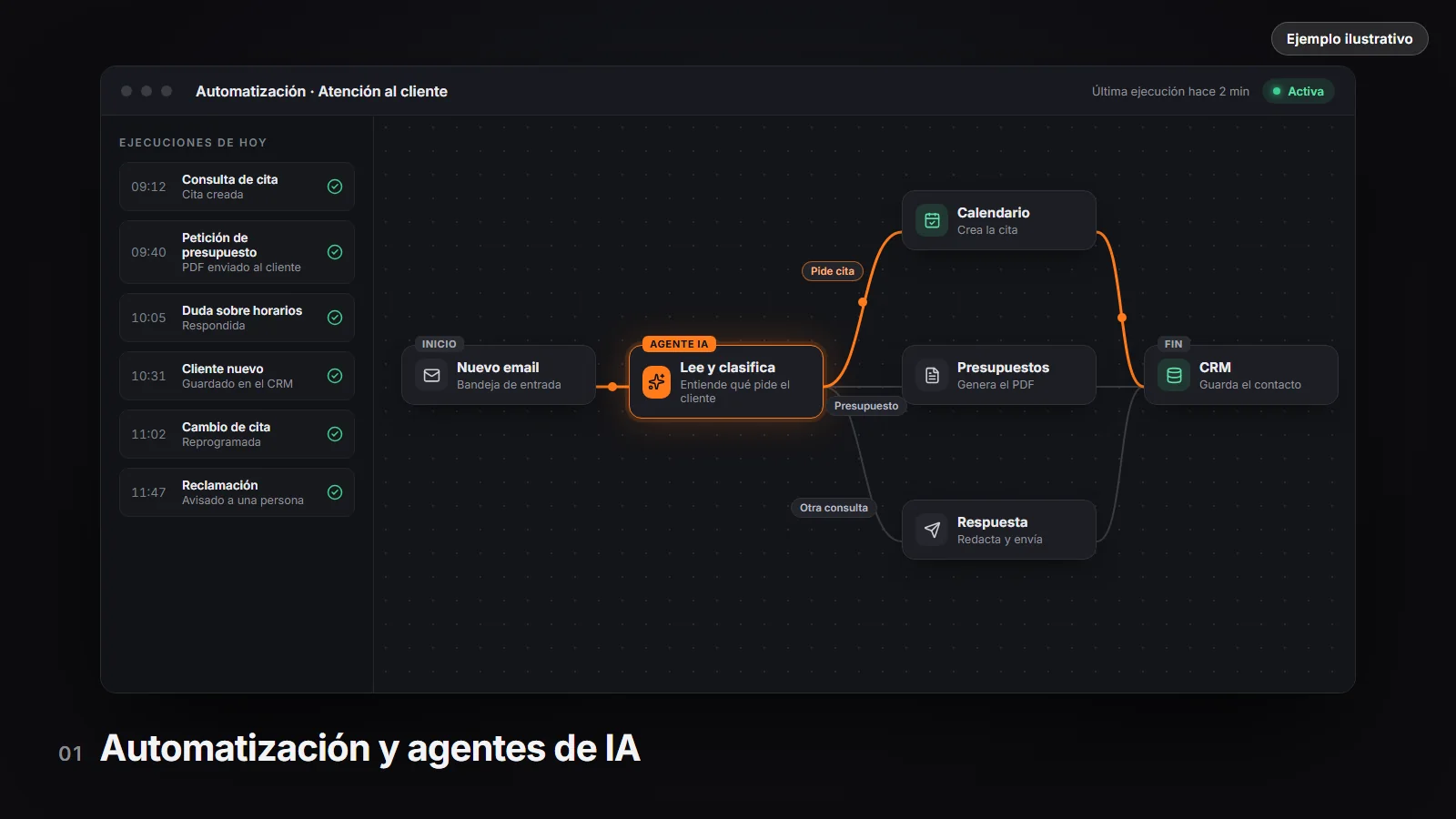Click the Cita creada status text
This screenshot has height=819, width=1456.
point(212,195)
